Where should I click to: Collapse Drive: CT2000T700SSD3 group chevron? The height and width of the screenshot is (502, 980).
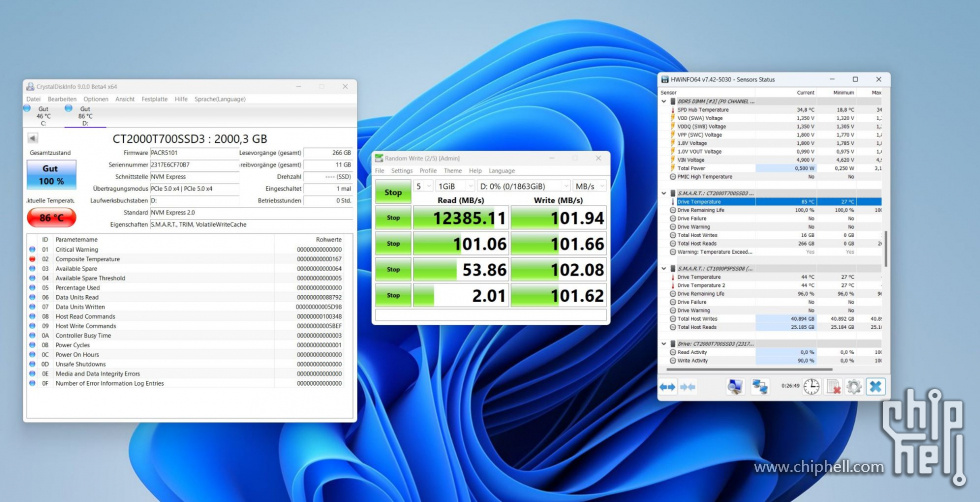click(x=664, y=344)
